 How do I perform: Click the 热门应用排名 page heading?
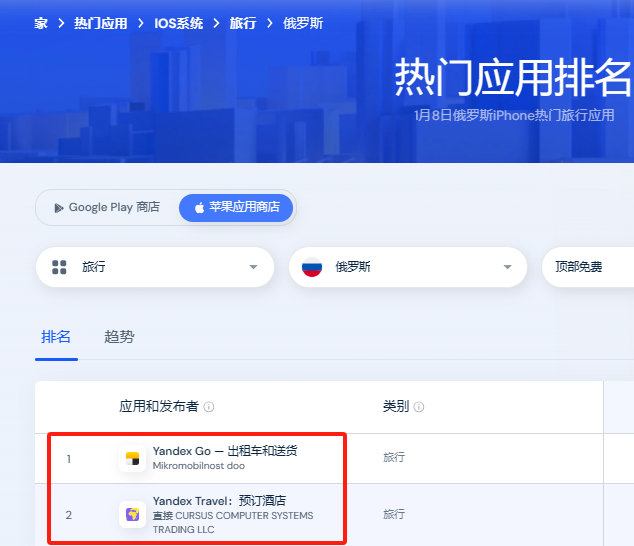[x=514, y=78]
